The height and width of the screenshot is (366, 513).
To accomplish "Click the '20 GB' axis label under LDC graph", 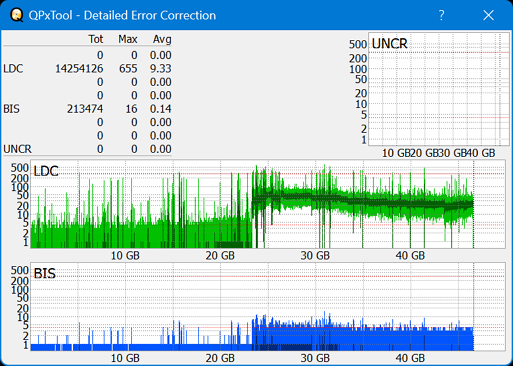I will click(x=220, y=256).
